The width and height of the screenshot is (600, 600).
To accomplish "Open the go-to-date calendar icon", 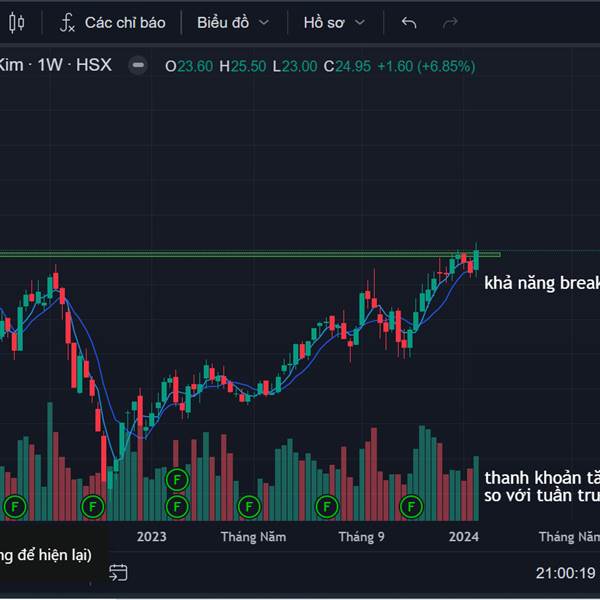I will [x=118, y=573].
